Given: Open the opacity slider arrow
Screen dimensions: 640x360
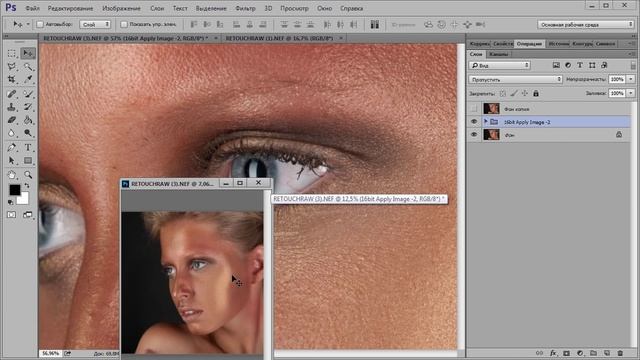Looking at the screenshot, I should point(631,79).
